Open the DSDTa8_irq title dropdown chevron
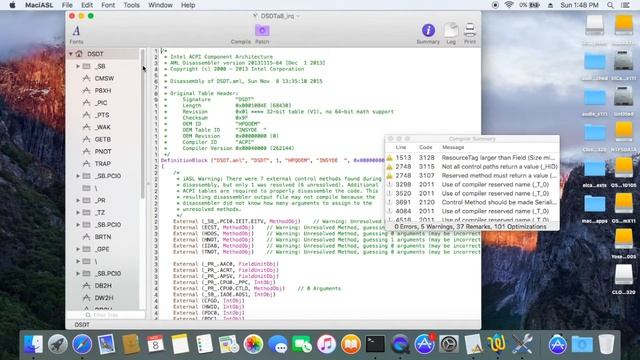The image size is (640, 360). pos(298,16)
